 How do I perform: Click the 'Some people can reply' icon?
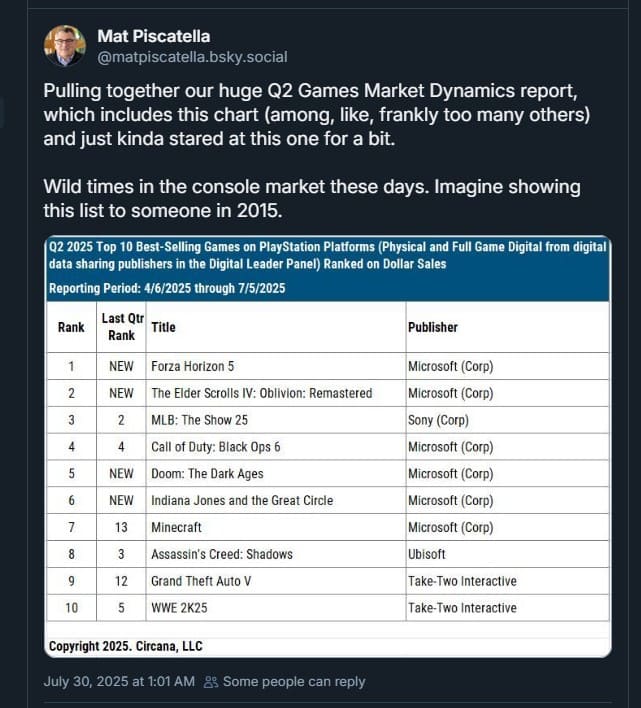211,681
